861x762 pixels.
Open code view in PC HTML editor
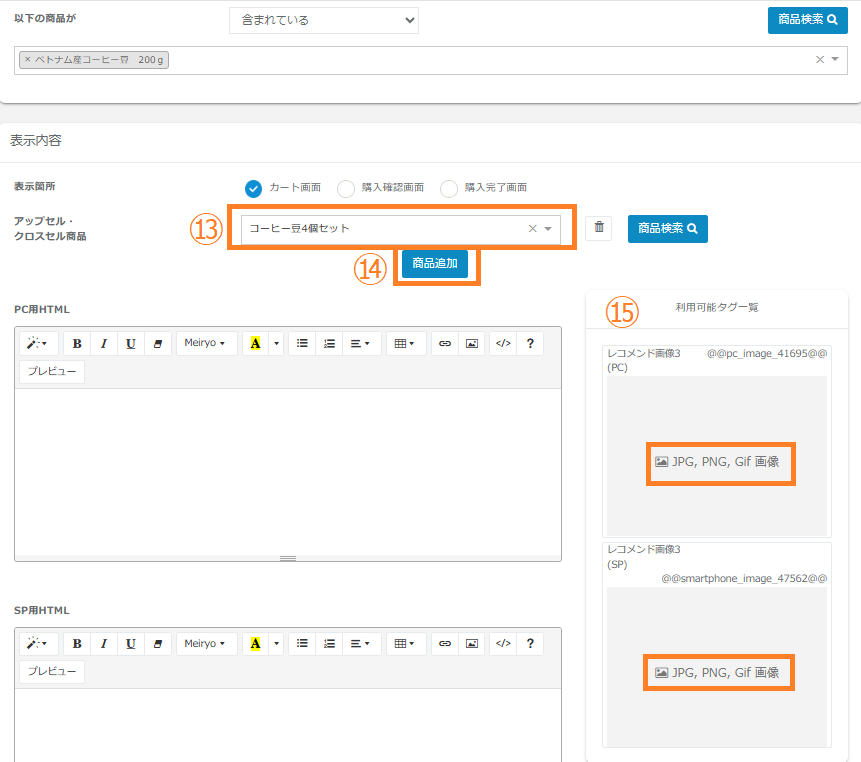tap(503, 344)
